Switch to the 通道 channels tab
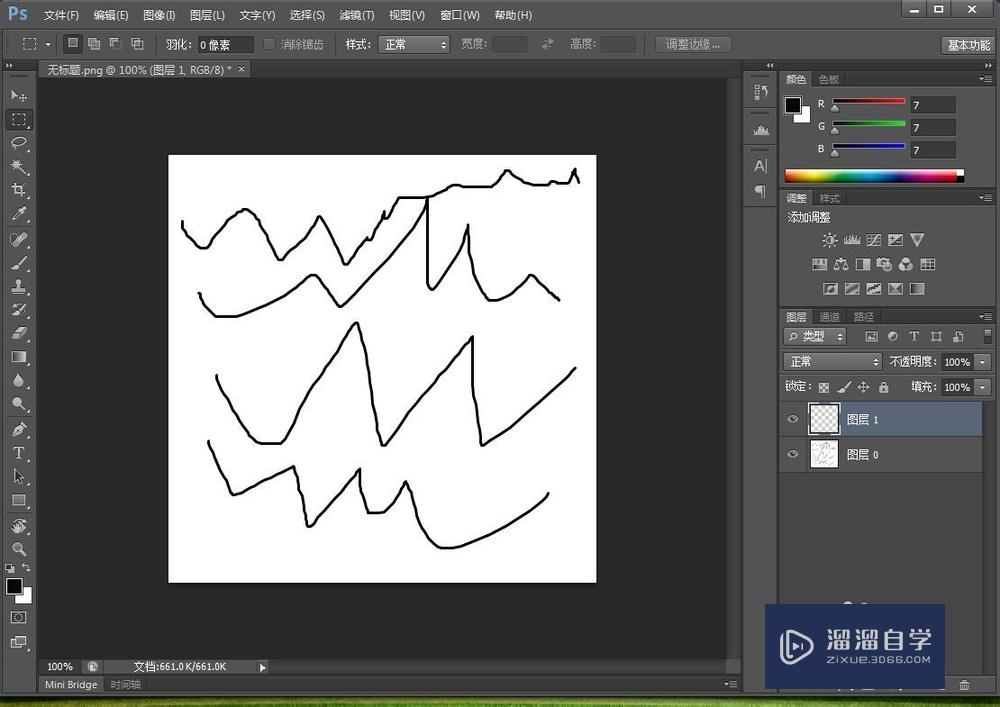Screen dimensions: 1000x707 pos(829,317)
